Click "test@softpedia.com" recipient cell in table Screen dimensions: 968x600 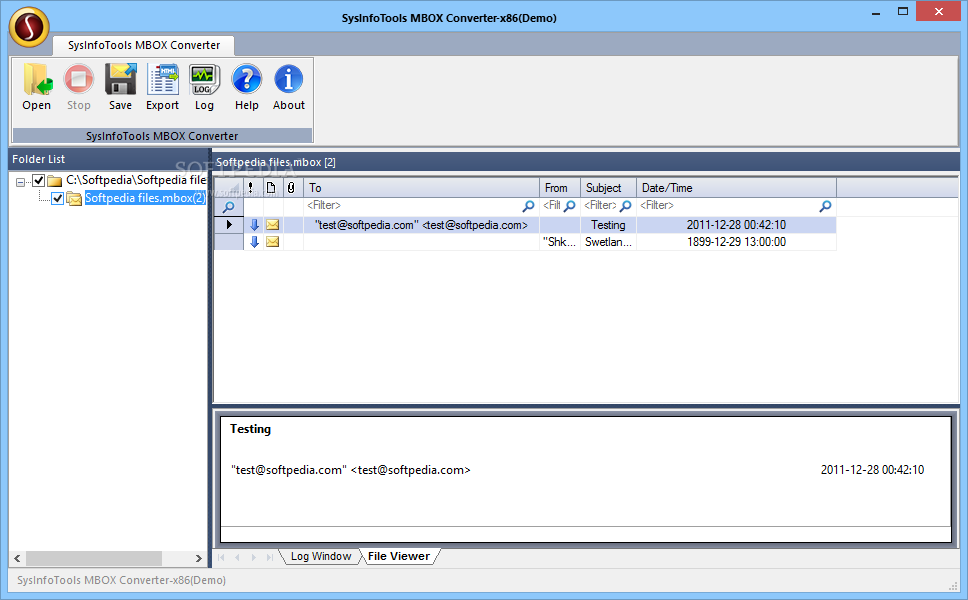[421, 225]
